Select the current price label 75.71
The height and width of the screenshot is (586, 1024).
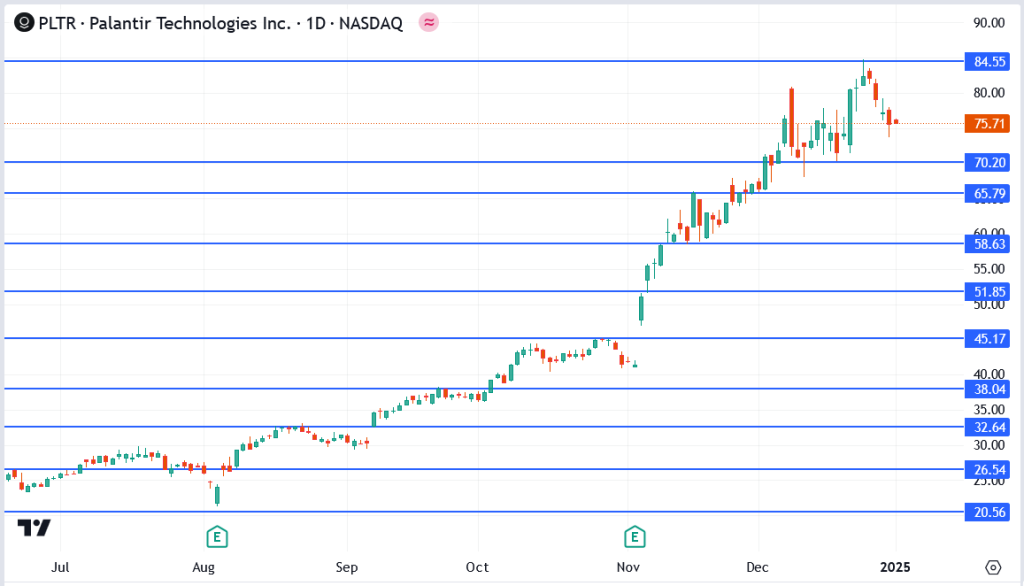(x=988, y=124)
